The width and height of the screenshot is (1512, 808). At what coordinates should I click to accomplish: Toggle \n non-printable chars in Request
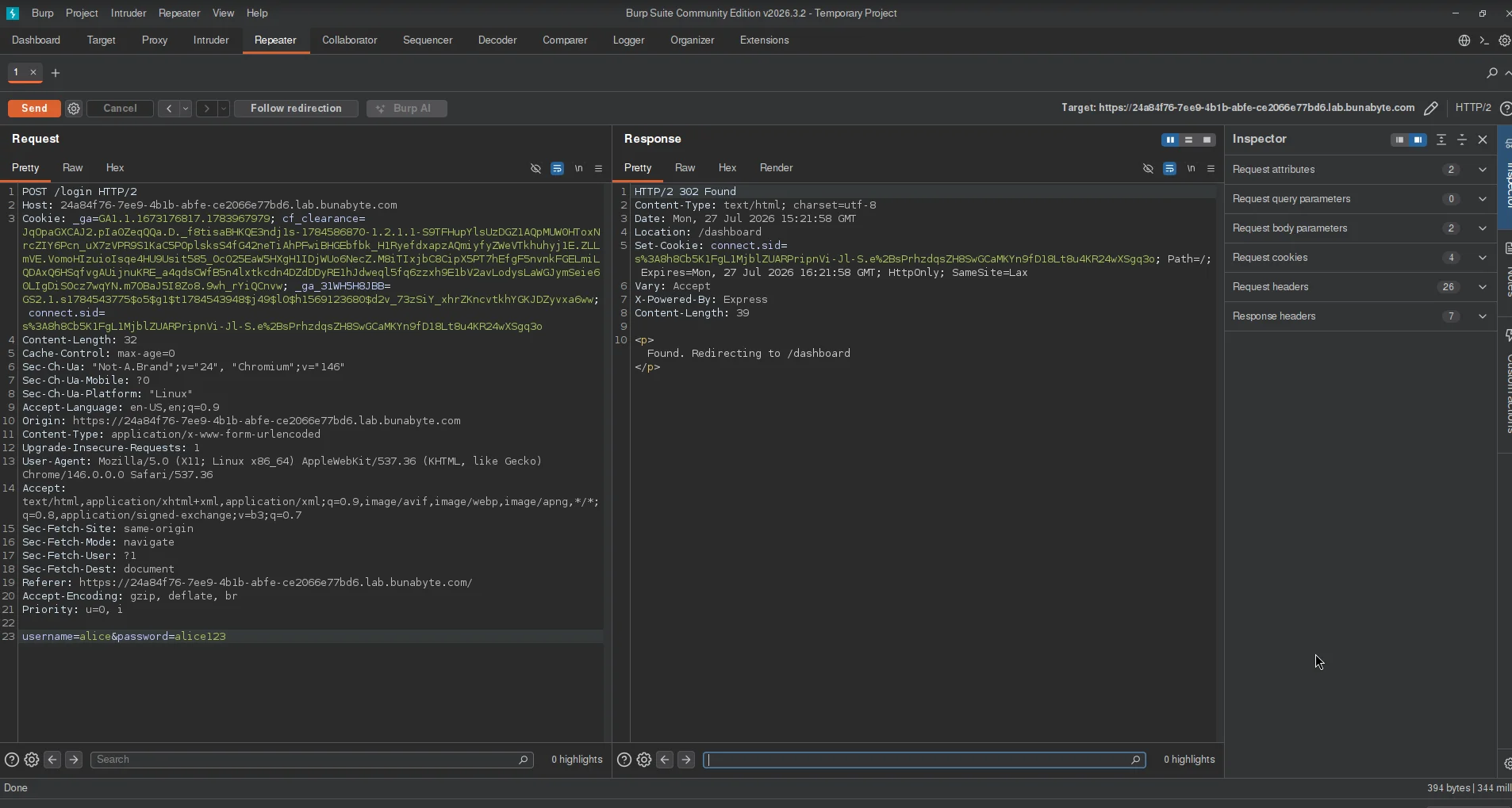(578, 168)
